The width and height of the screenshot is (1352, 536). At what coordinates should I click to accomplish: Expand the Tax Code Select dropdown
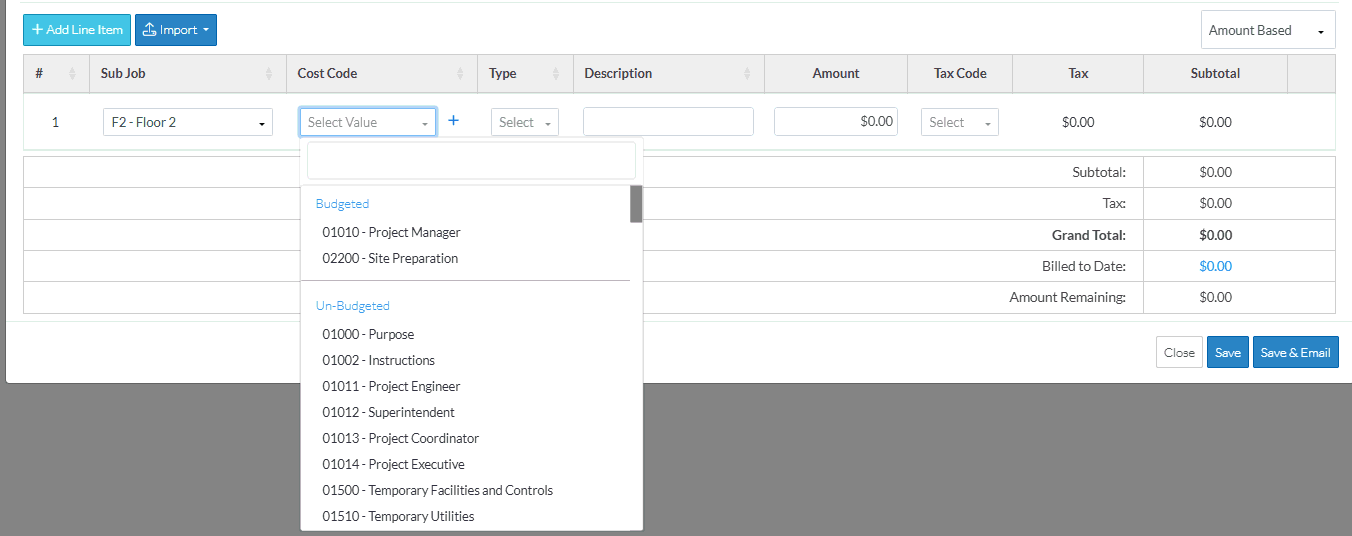click(x=959, y=122)
